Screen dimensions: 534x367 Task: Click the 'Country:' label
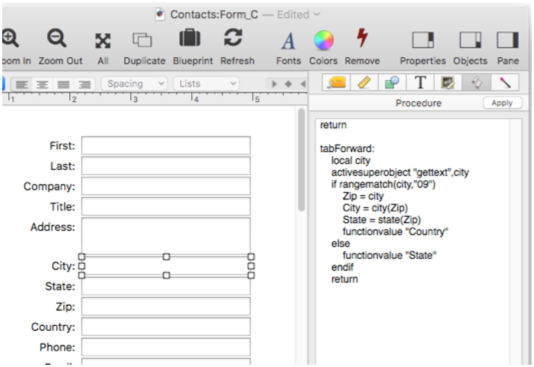53,327
